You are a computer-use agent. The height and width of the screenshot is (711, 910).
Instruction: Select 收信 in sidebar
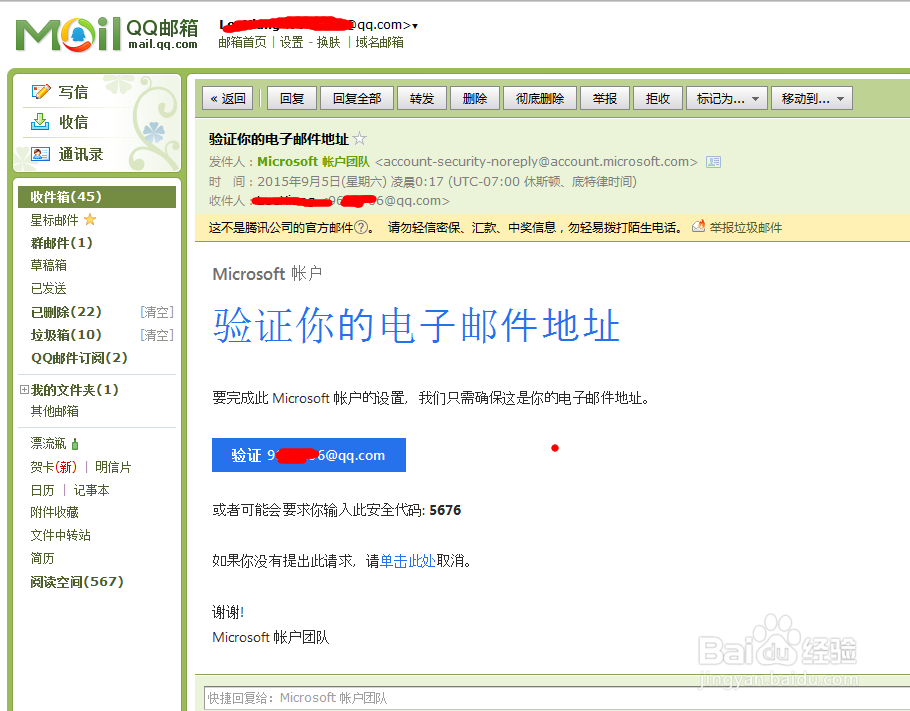(73, 122)
